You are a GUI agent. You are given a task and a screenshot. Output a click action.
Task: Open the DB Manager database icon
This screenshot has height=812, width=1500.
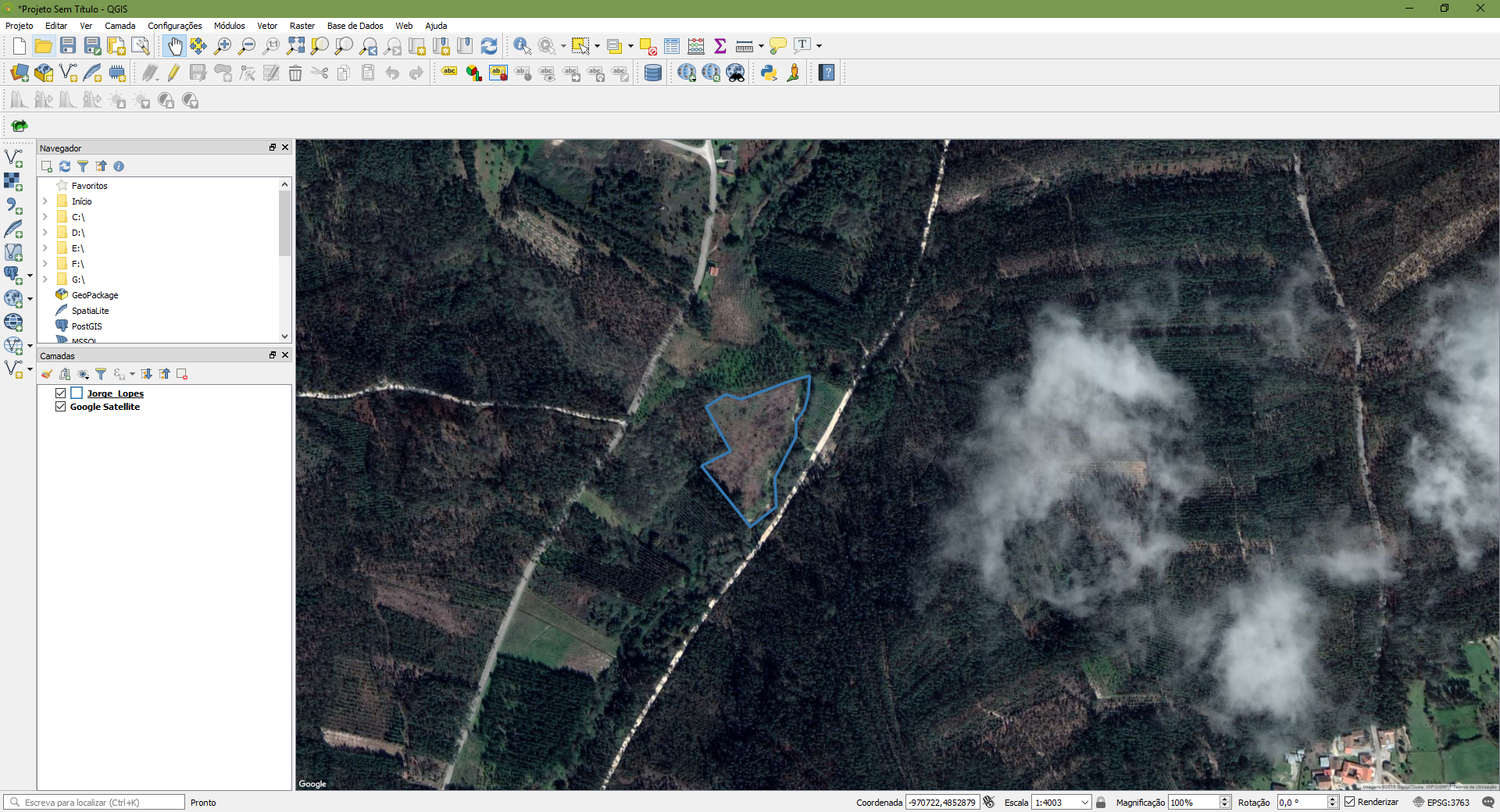[653, 73]
